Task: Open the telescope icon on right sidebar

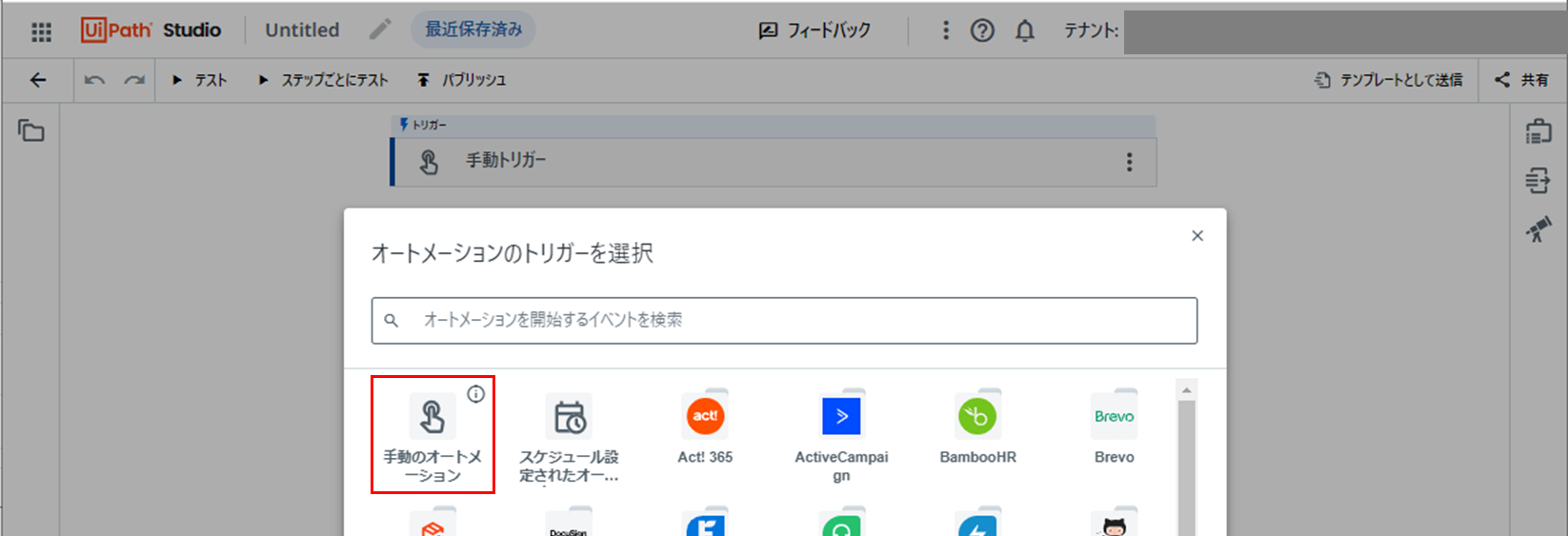Action: point(1538,229)
